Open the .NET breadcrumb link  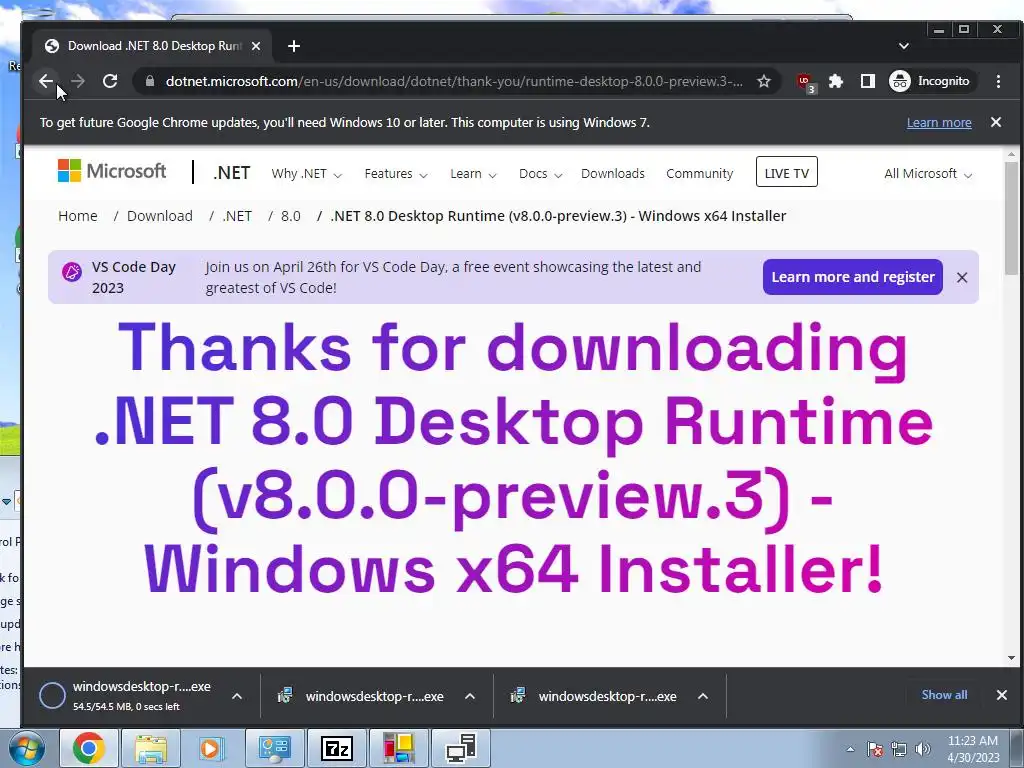[236, 216]
